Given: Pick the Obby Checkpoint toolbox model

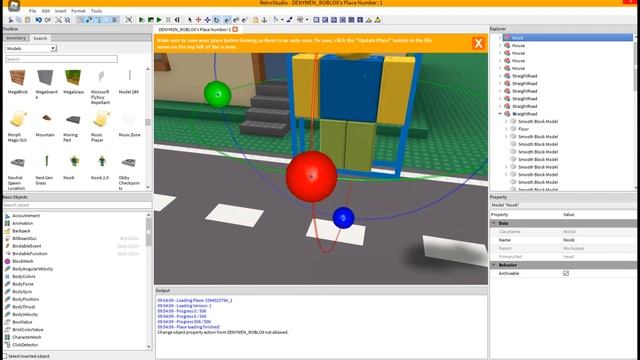Looking at the screenshot, I should click(129, 162).
